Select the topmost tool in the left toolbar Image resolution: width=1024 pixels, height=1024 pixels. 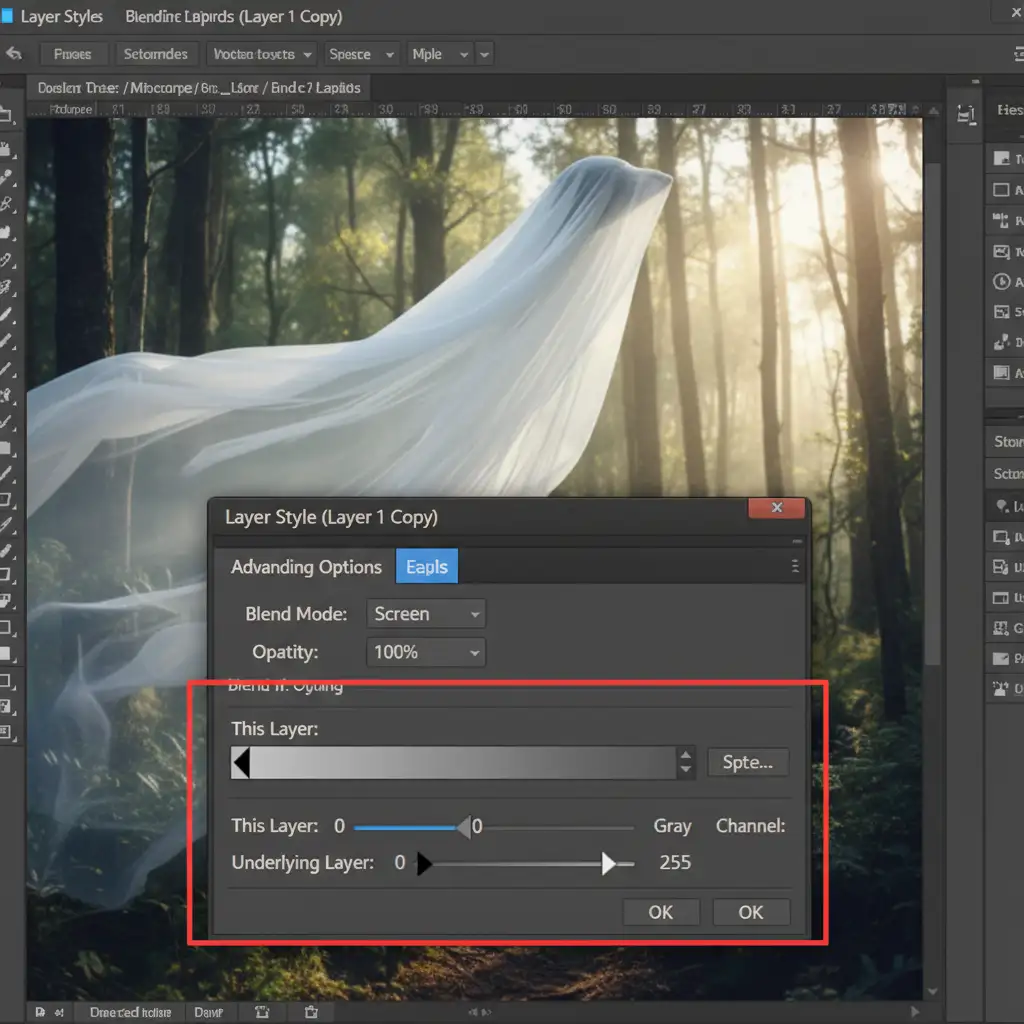[6, 115]
